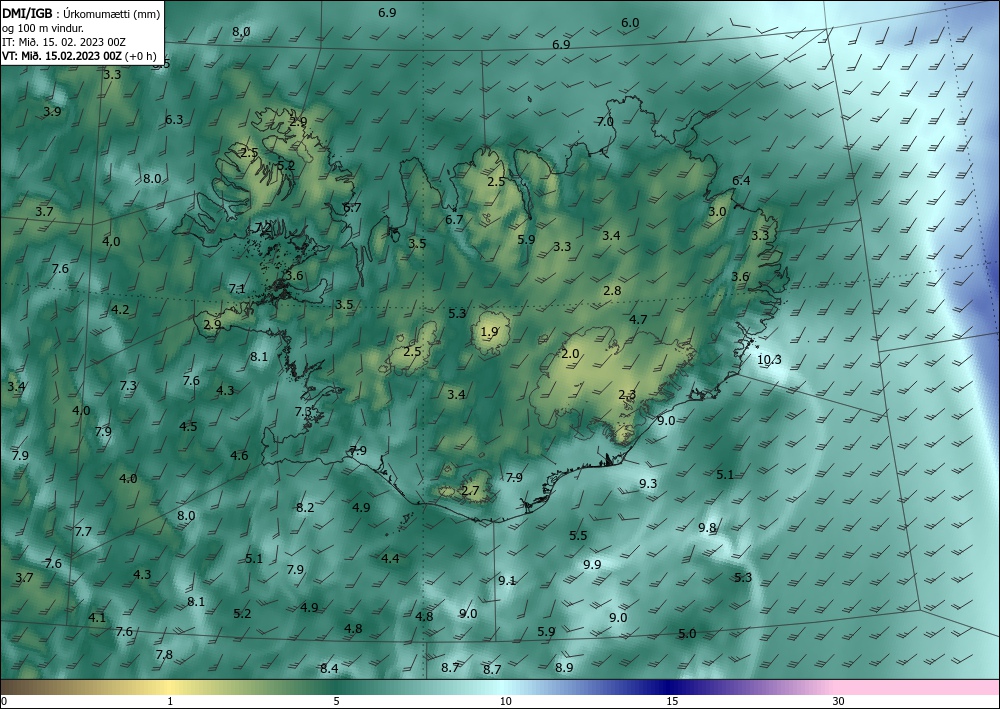Click the 2.8 value in the northeast interior
The image size is (1000, 709).
pos(612,291)
